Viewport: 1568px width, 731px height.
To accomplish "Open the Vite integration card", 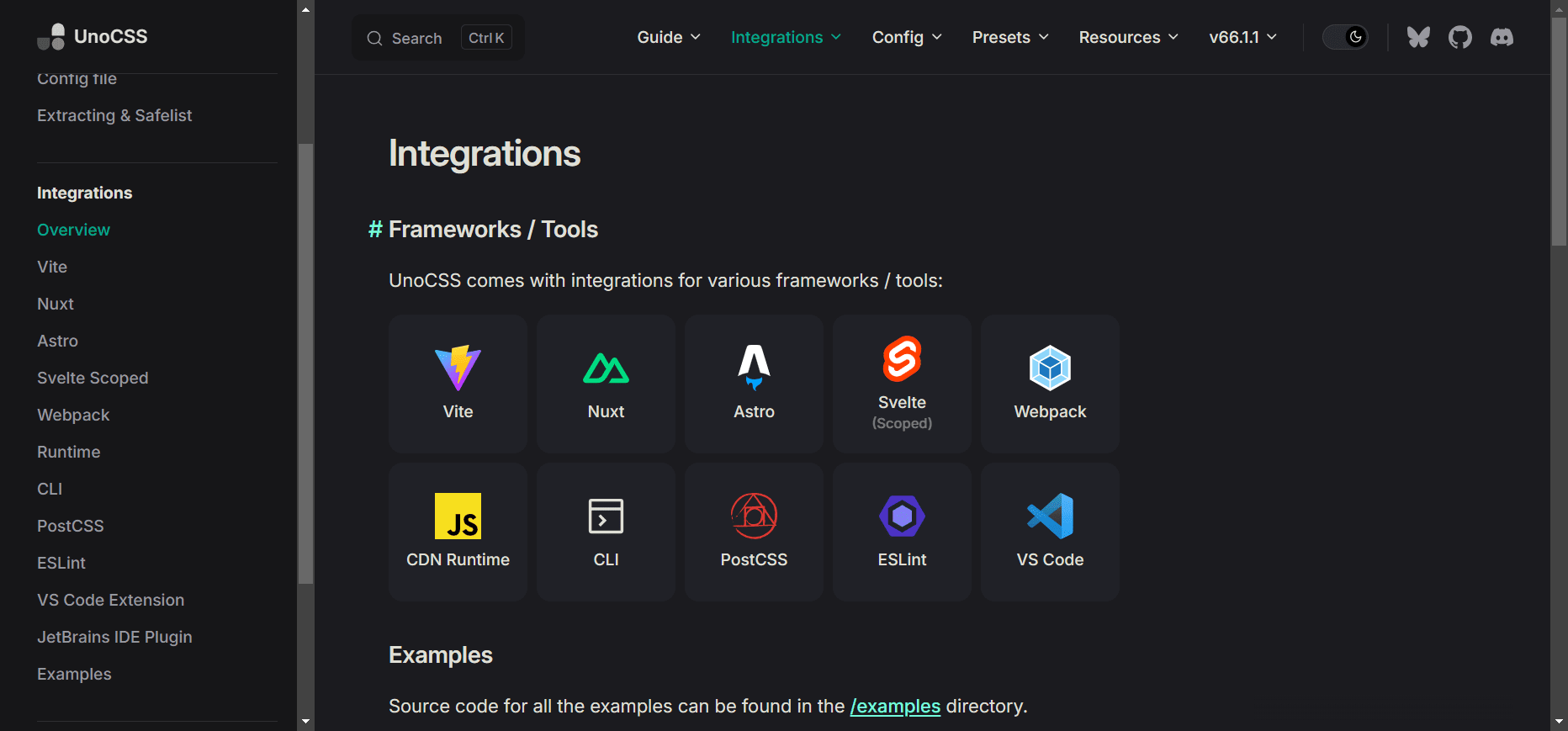I will coord(458,384).
